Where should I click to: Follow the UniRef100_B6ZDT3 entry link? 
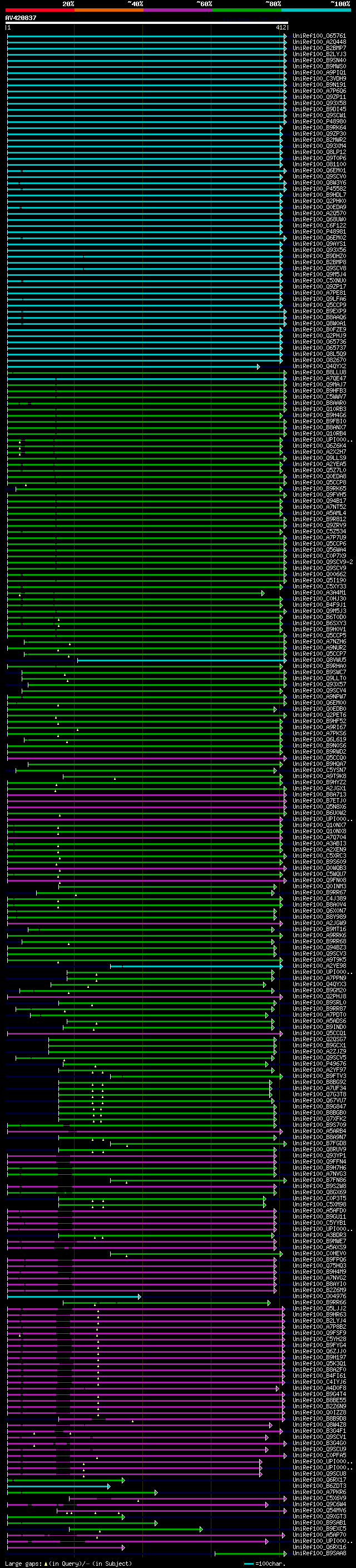319,1486
